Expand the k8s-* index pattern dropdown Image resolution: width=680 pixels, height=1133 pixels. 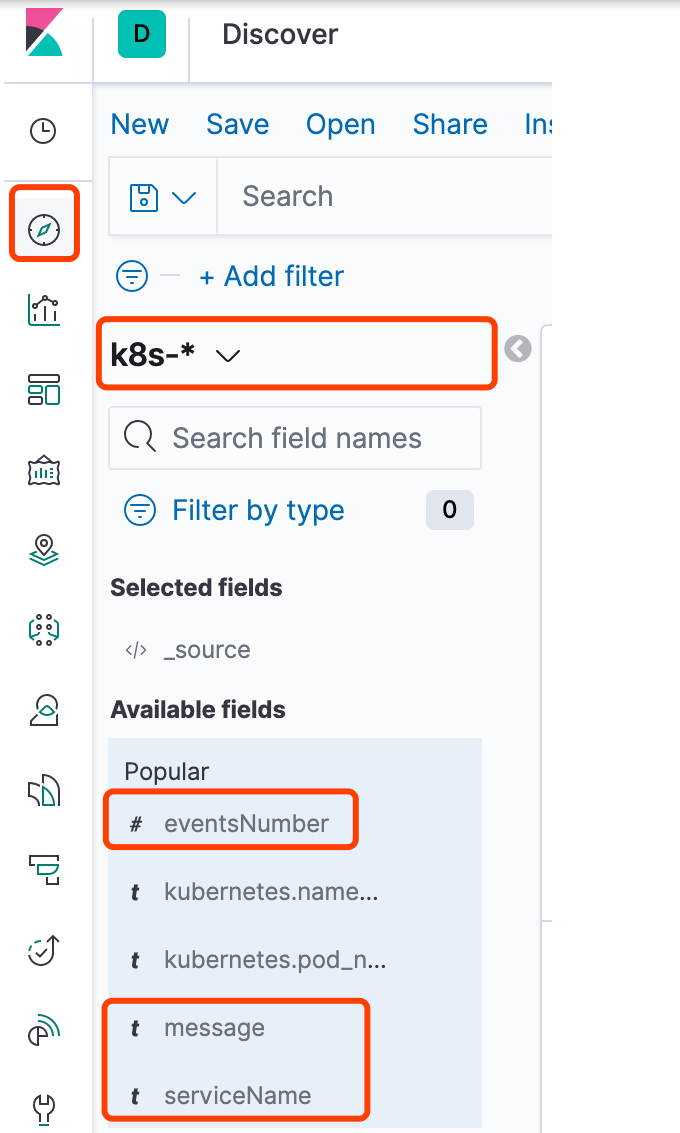(x=175, y=355)
